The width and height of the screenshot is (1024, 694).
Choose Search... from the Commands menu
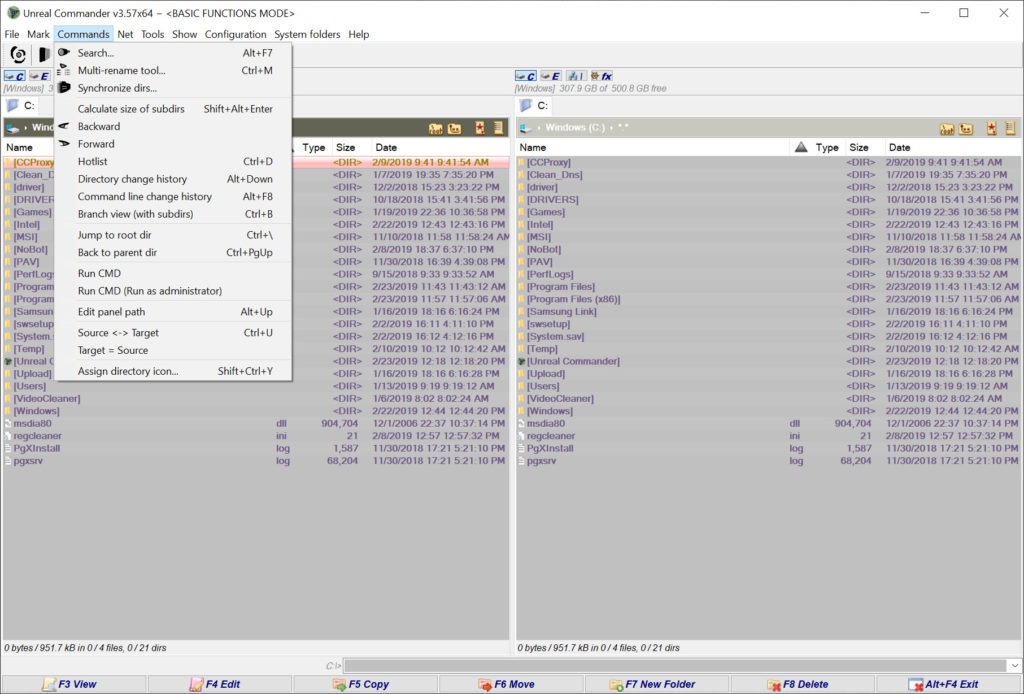pyautogui.click(x=173, y=53)
